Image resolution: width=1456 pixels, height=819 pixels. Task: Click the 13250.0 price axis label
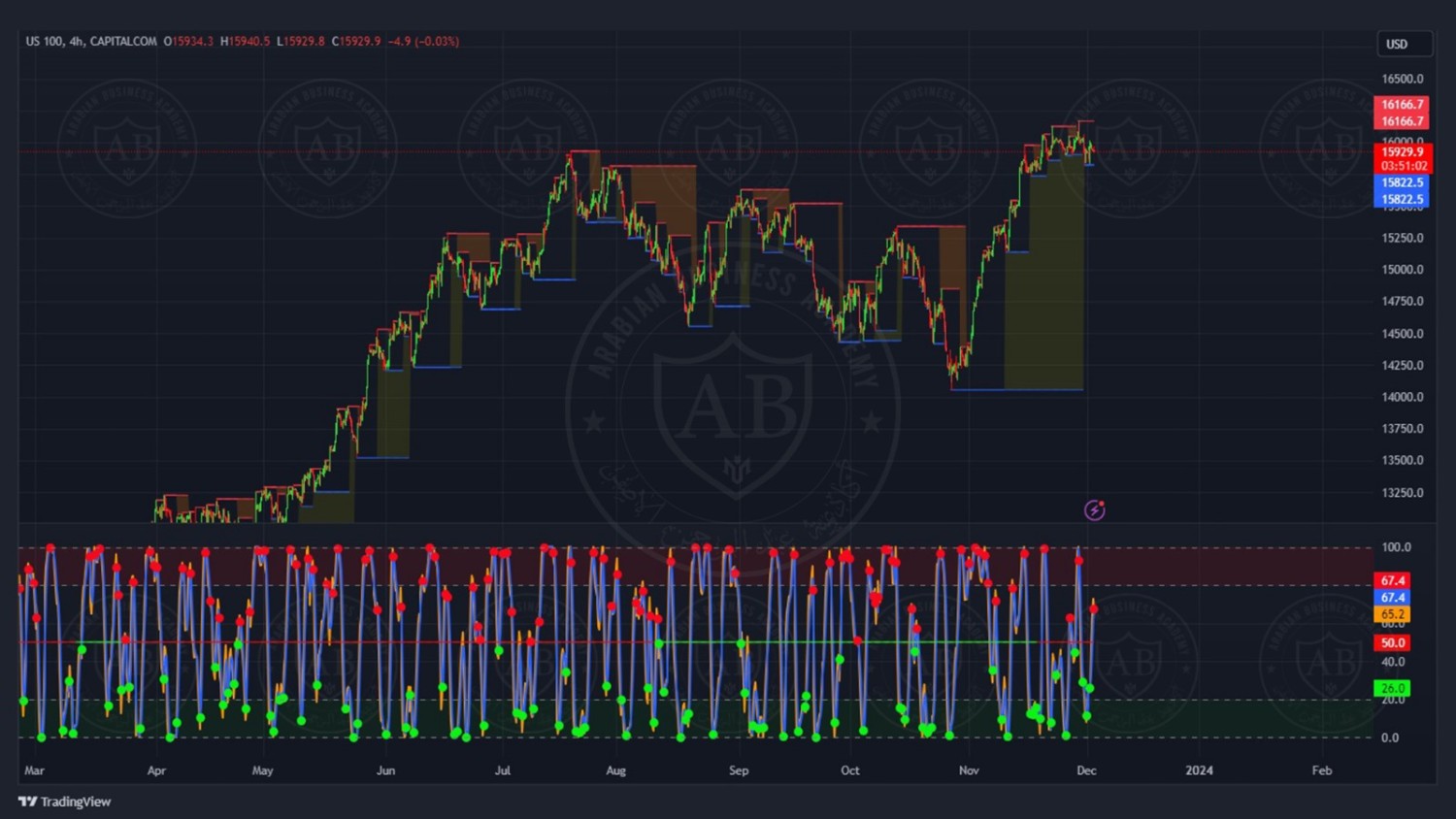pos(1403,493)
